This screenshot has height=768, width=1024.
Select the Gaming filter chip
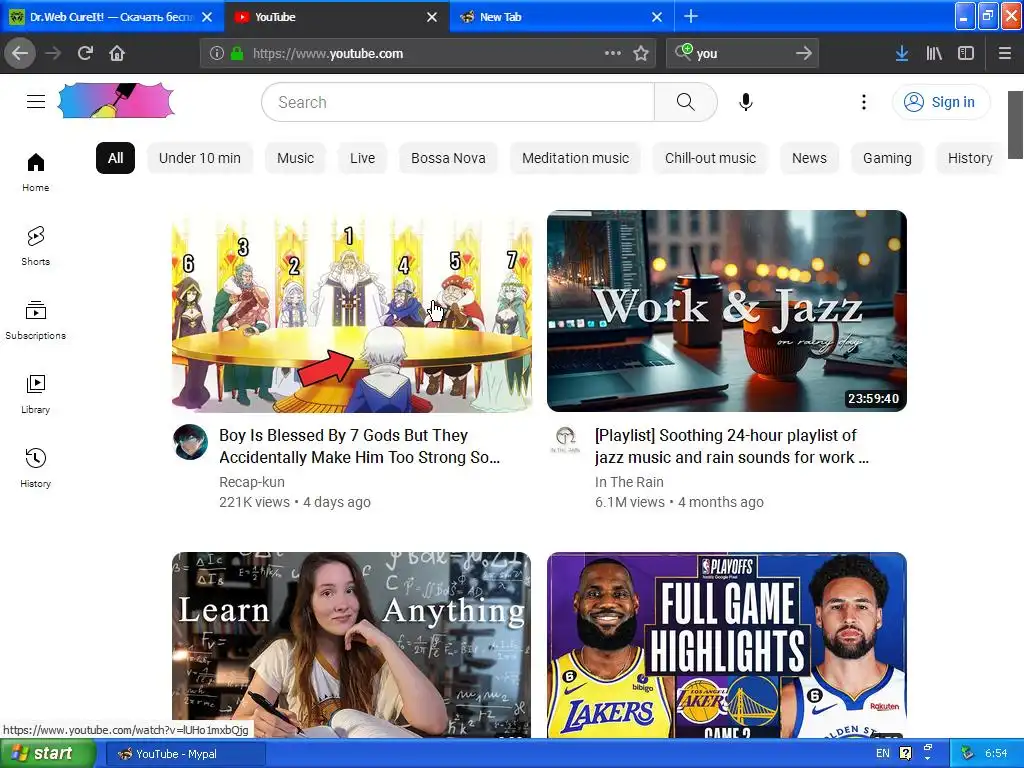[x=887, y=158]
